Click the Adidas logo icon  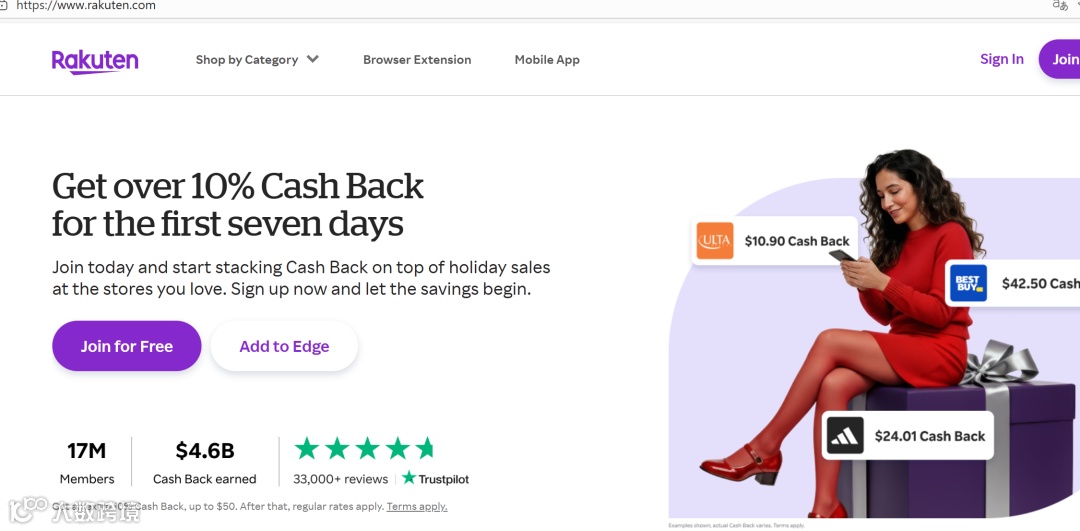pos(845,436)
